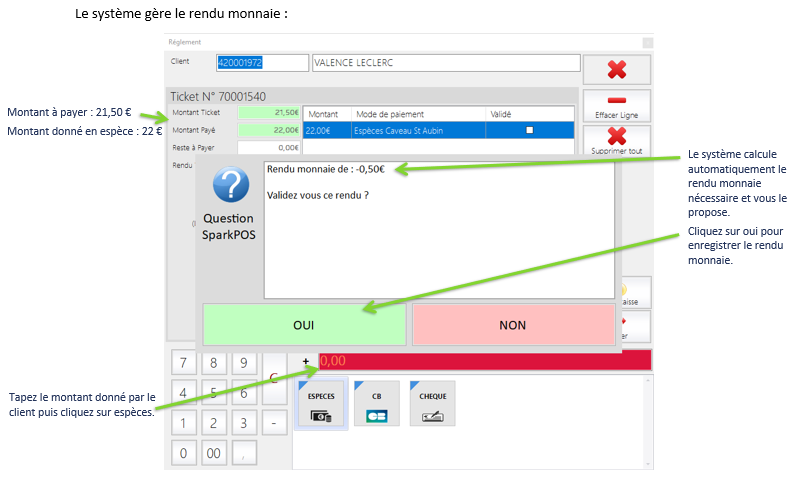Choose the CHEQUE payment icon
The width and height of the screenshot is (806, 486).
(432, 404)
